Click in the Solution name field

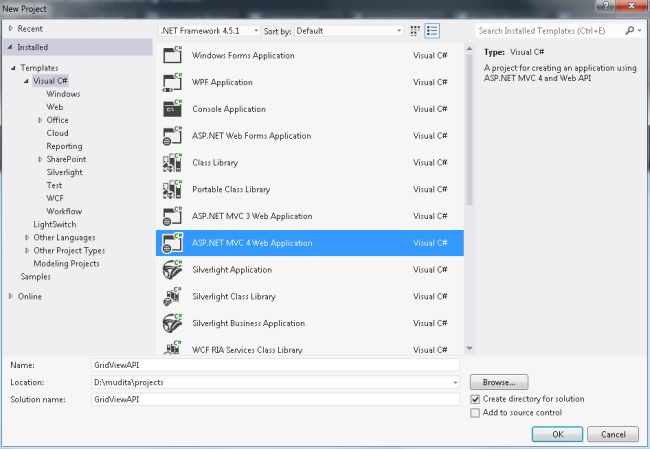[275, 399]
